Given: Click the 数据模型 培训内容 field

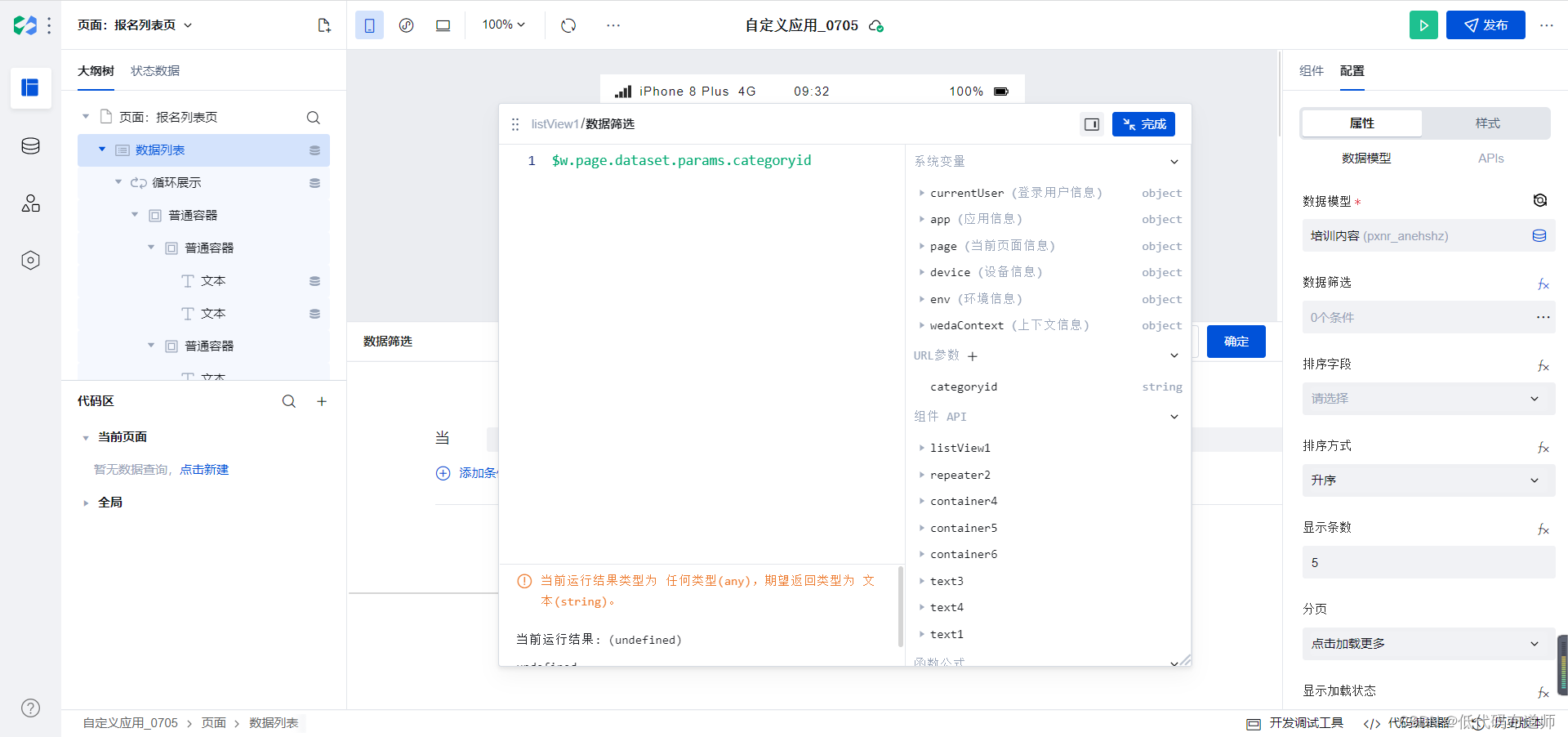Looking at the screenshot, I should (1428, 235).
